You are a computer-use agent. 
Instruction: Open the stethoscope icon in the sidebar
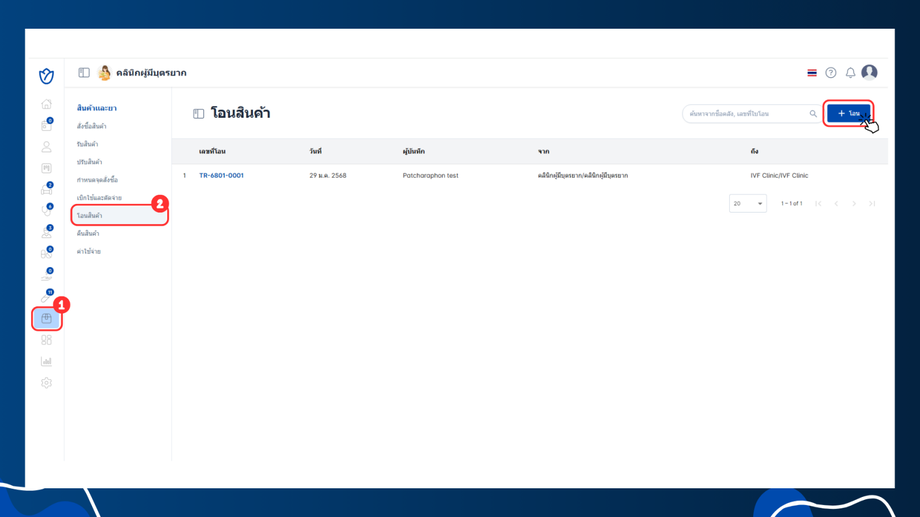(46, 211)
